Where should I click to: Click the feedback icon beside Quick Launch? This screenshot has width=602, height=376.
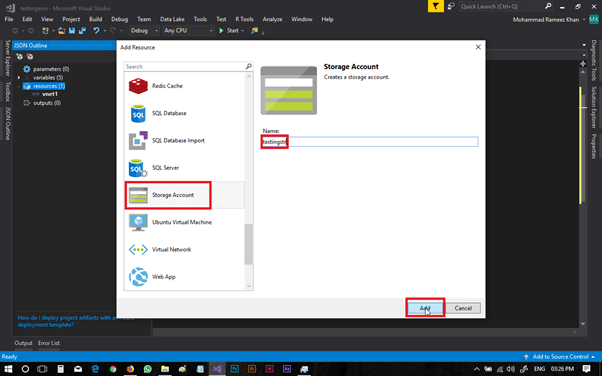click(451, 6)
